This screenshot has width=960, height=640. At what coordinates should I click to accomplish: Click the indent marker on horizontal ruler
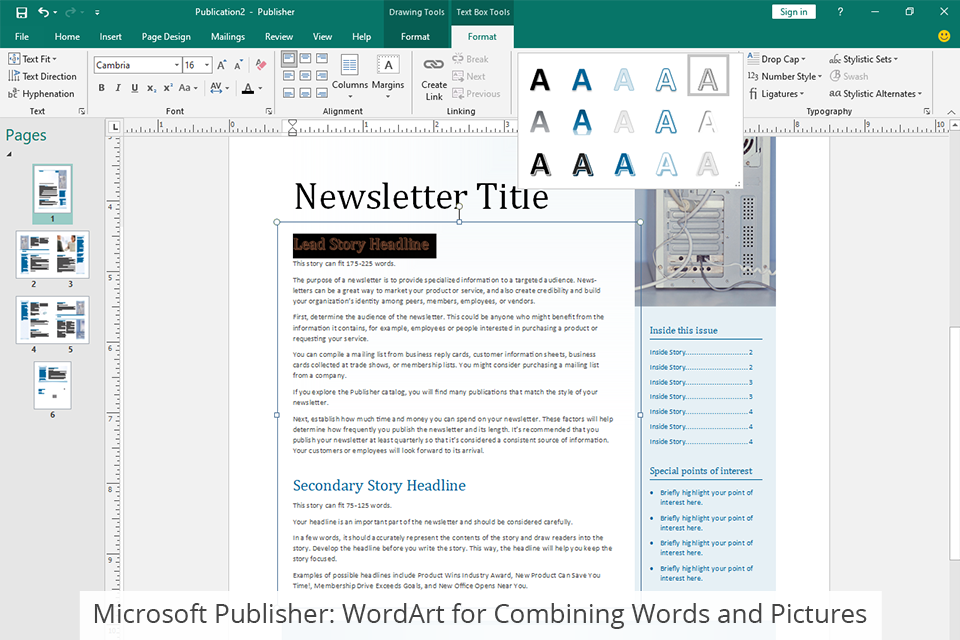coord(292,127)
